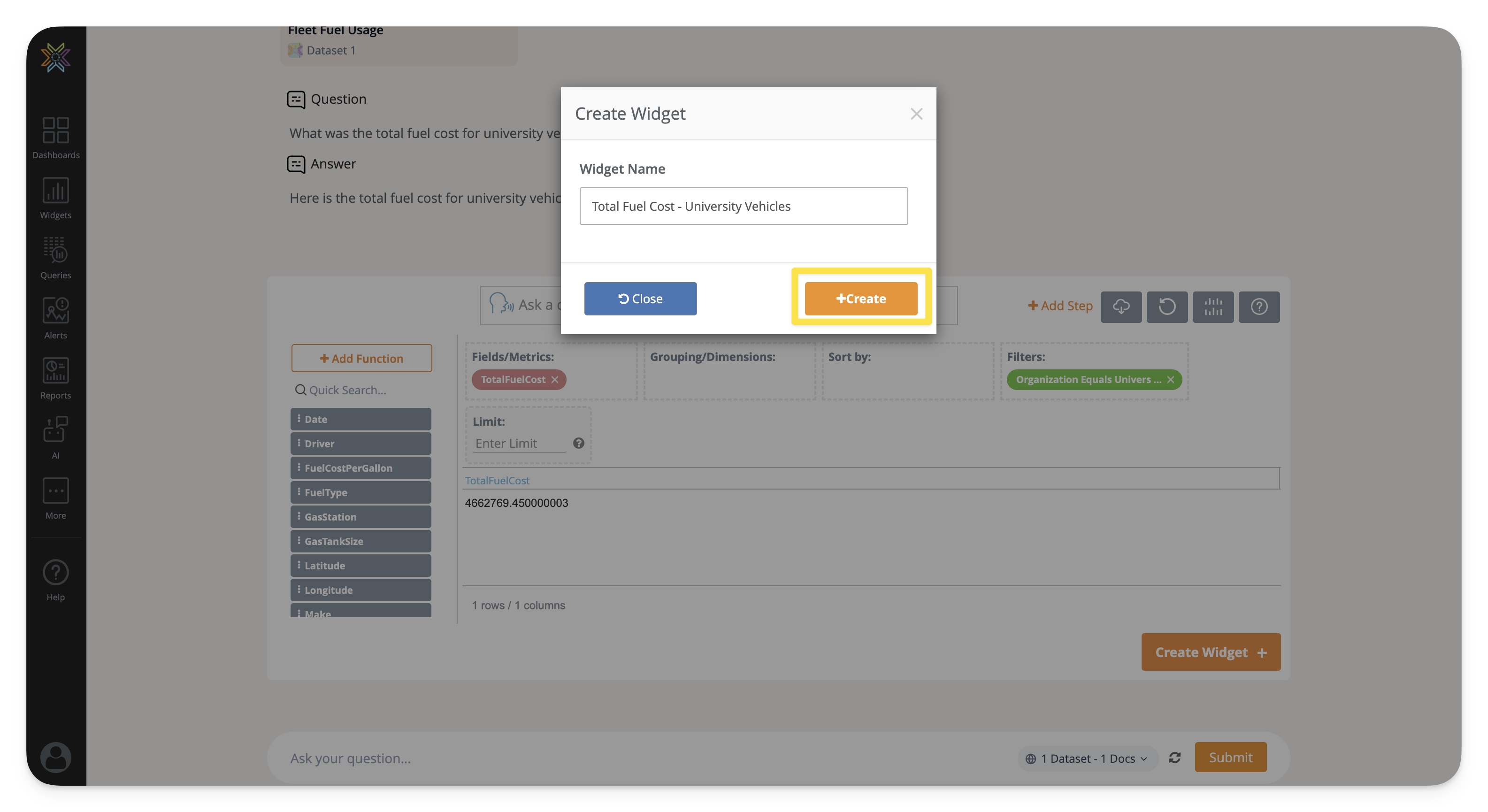Click the Widget Name text field

744,206
